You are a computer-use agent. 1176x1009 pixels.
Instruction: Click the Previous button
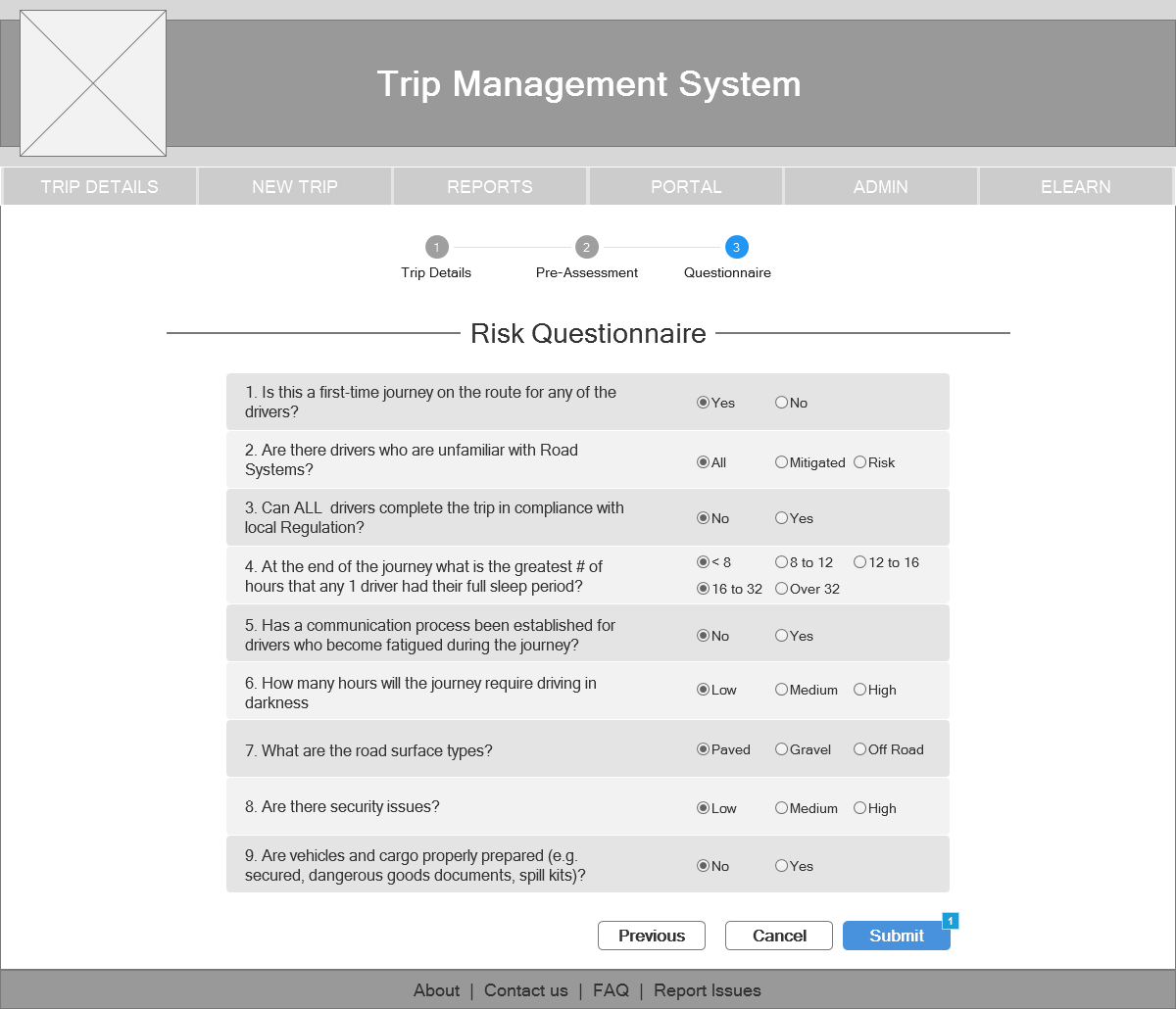652,936
